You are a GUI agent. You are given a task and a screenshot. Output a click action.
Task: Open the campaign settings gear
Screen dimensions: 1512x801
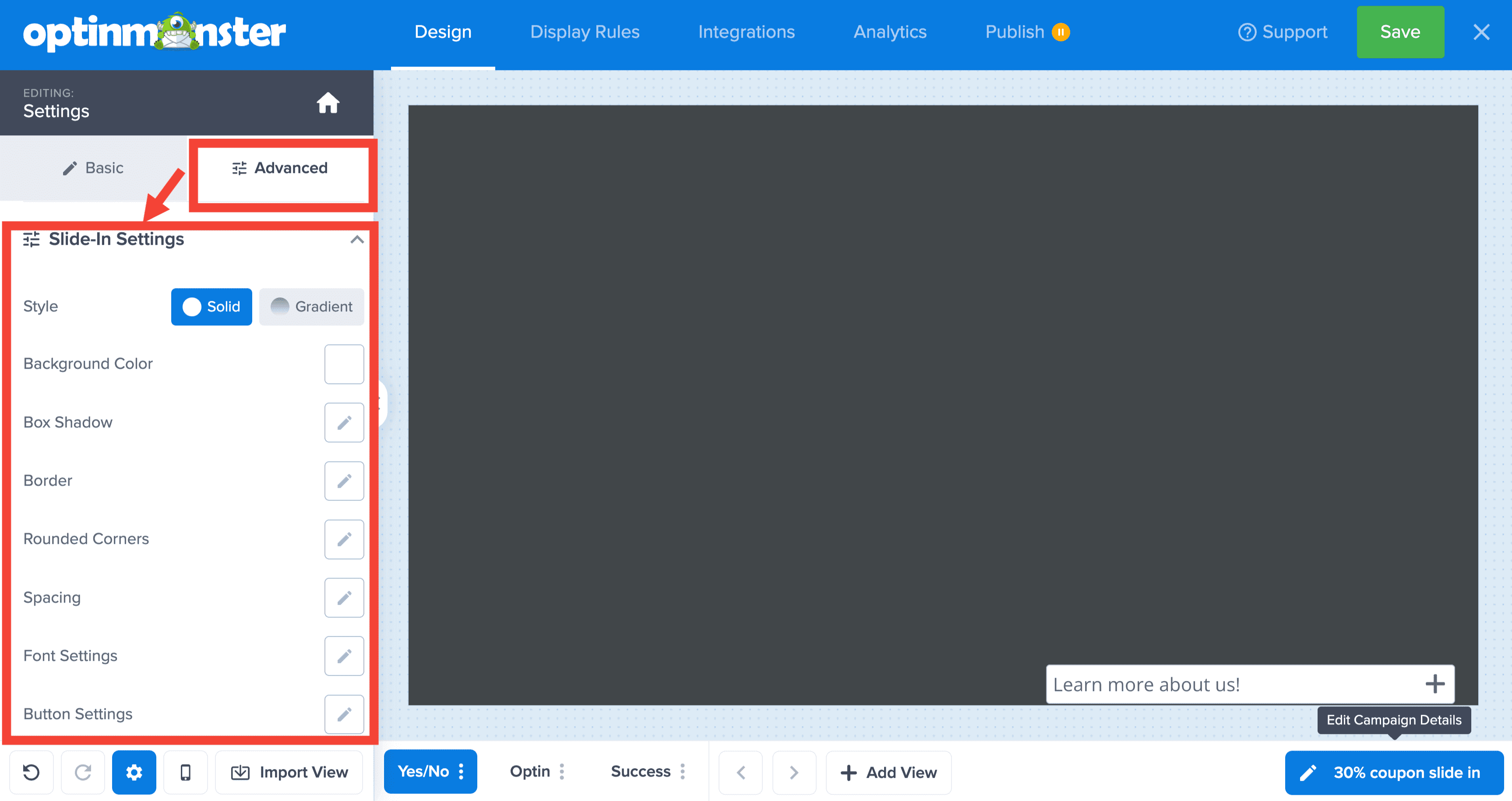click(134, 772)
